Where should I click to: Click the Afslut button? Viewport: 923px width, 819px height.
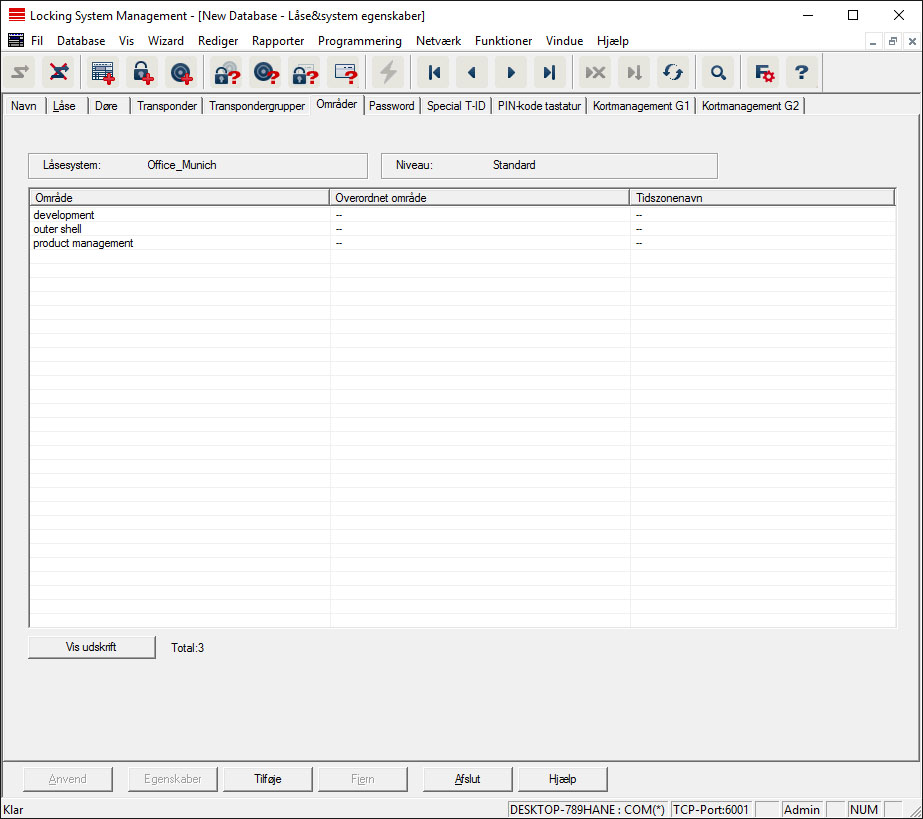click(468, 779)
